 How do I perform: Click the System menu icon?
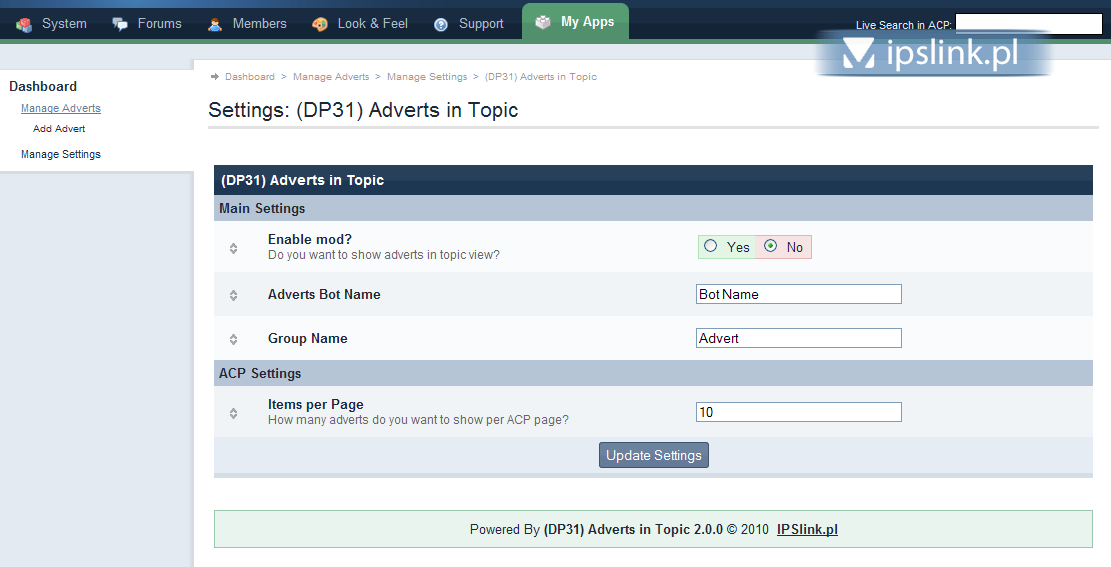coord(25,24)
